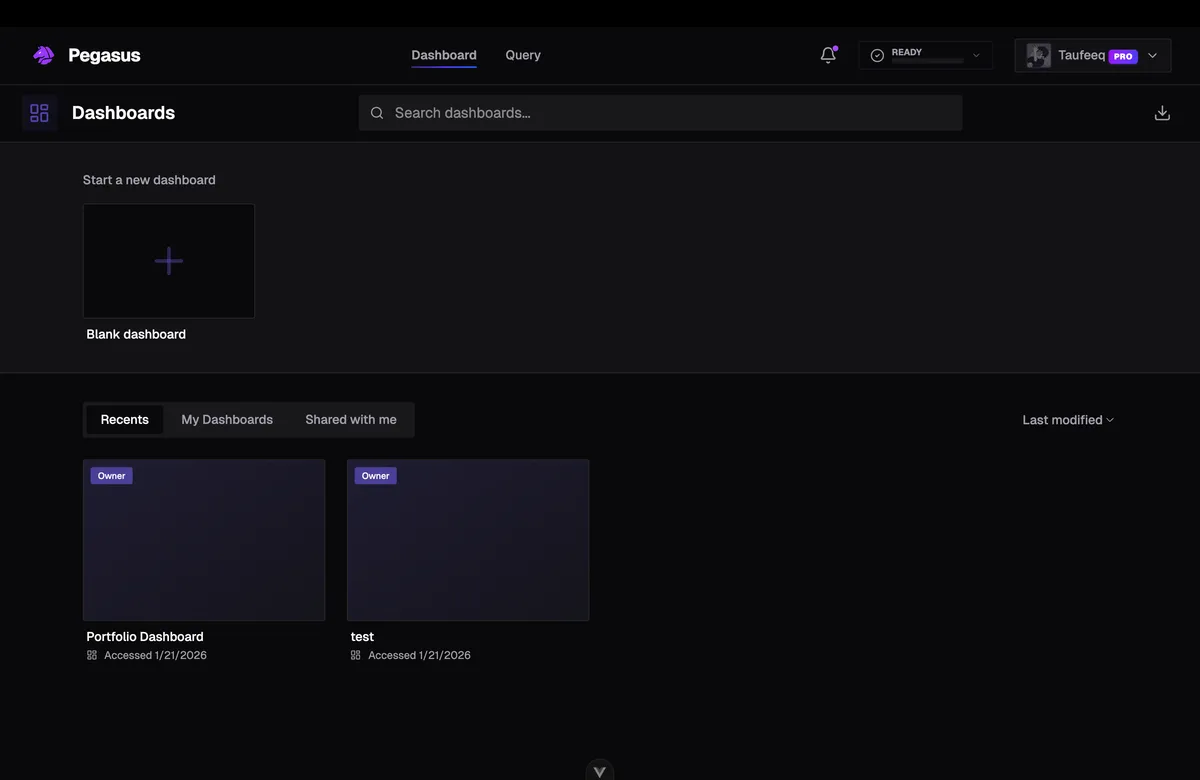
Task: Switch to the Query tab
Action: click(x=523, y=55)
